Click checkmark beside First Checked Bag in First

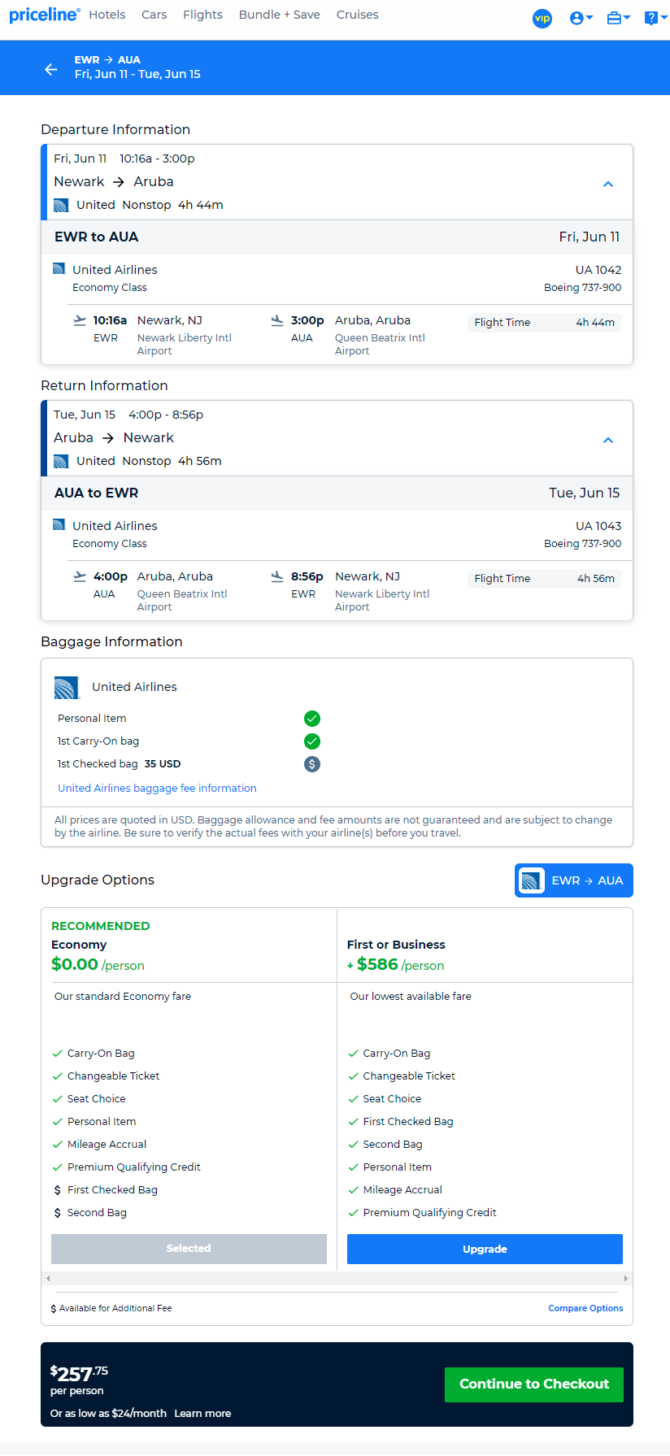[353, 1122]
